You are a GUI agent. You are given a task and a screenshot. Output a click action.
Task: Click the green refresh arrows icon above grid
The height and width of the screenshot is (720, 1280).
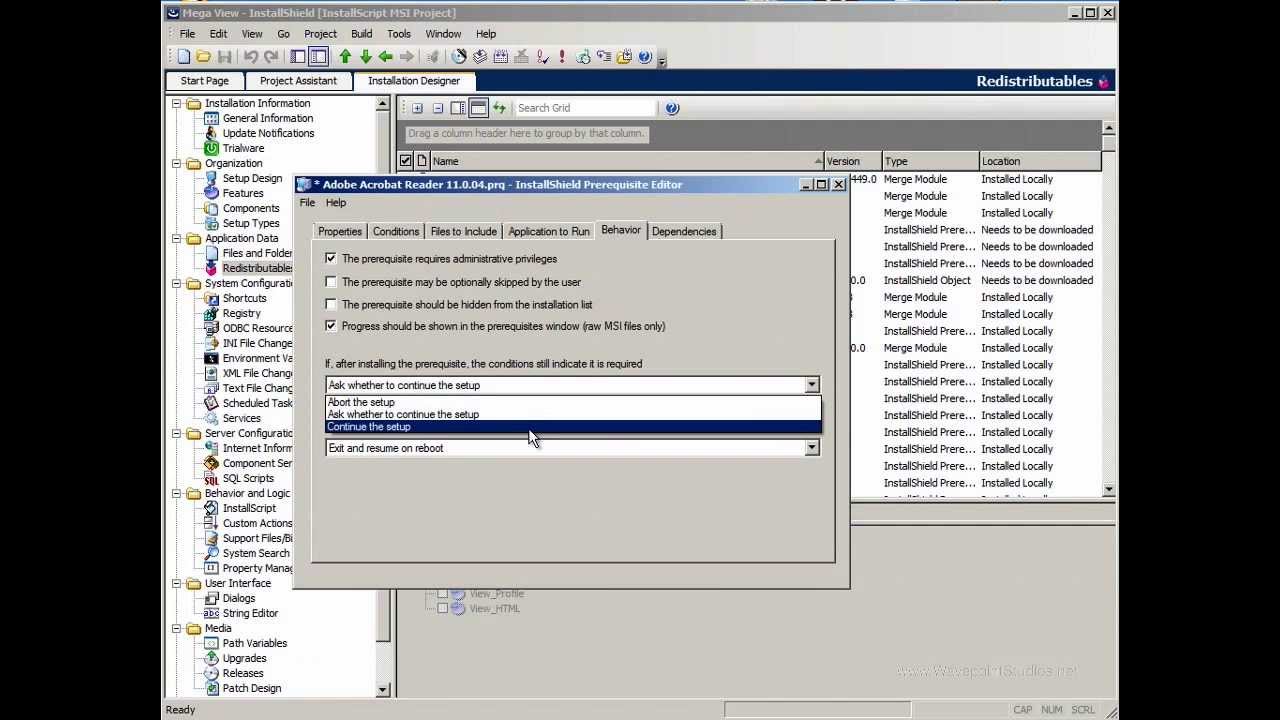(499, 108)
